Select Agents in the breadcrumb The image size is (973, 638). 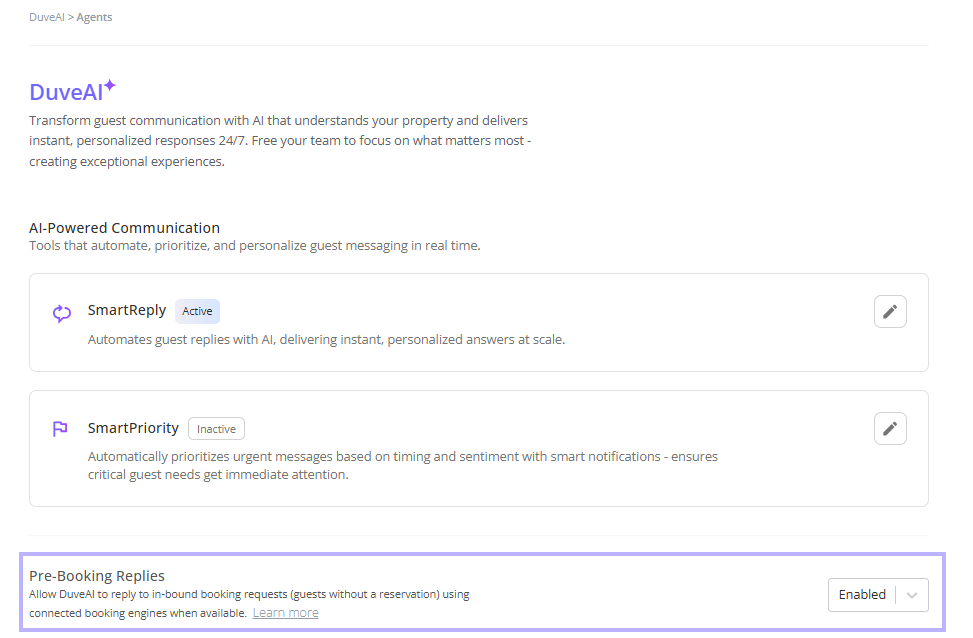(x=94, y=17)
